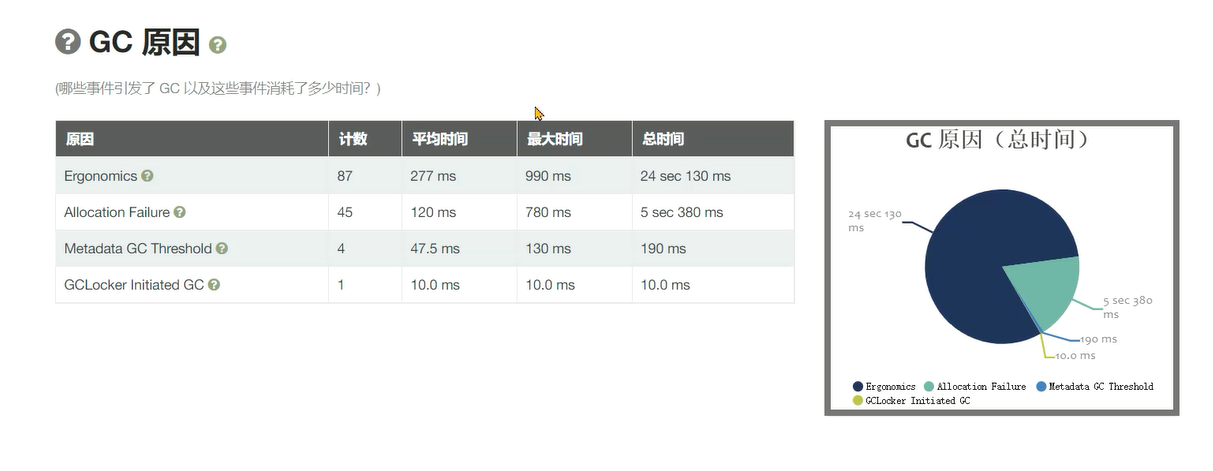
Task: Click the help icon next to Allocation Failure
Action: pos(180,212)
